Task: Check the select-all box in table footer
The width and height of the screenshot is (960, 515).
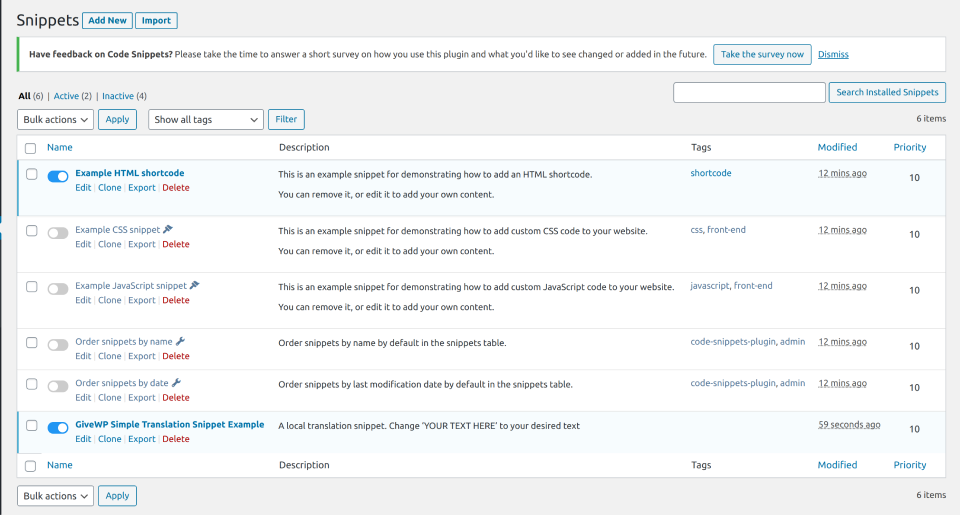Action: pyautogui.click(x=31, y=466)
